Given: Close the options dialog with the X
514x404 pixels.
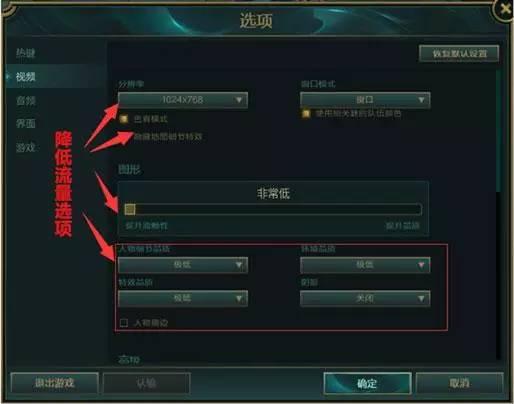Looking at the screenshot, I should point(505,9).
